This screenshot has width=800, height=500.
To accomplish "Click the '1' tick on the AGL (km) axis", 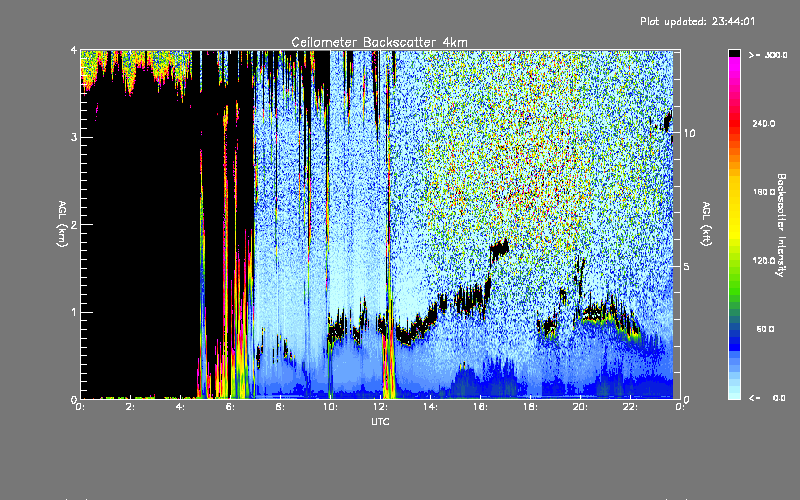I will click(74, 312).
